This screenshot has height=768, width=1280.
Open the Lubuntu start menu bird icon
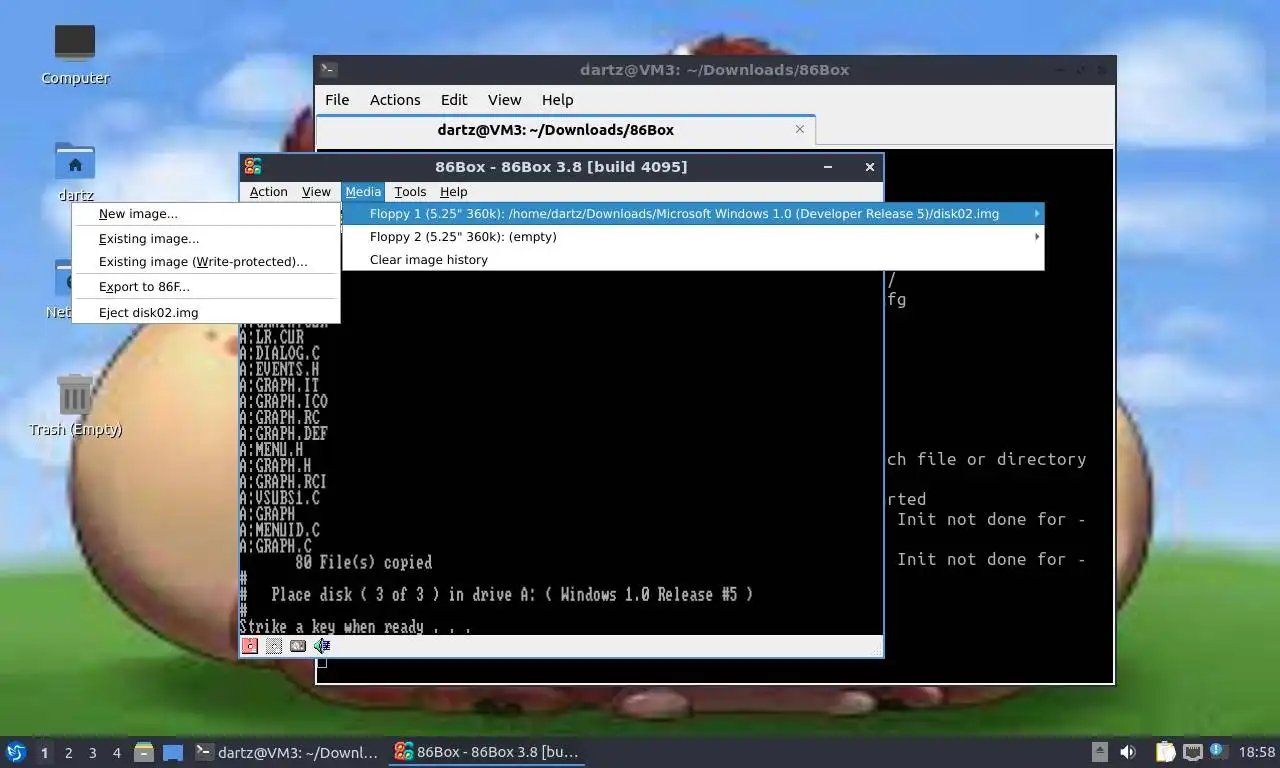(15, 752)
